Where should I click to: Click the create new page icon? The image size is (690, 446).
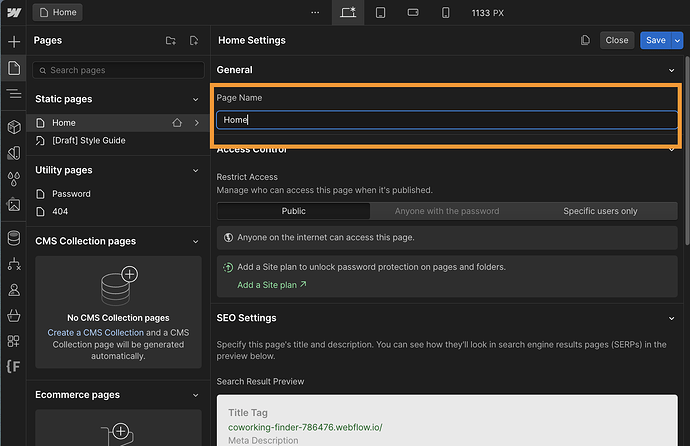pyautogui.click(x=194, y=41)
